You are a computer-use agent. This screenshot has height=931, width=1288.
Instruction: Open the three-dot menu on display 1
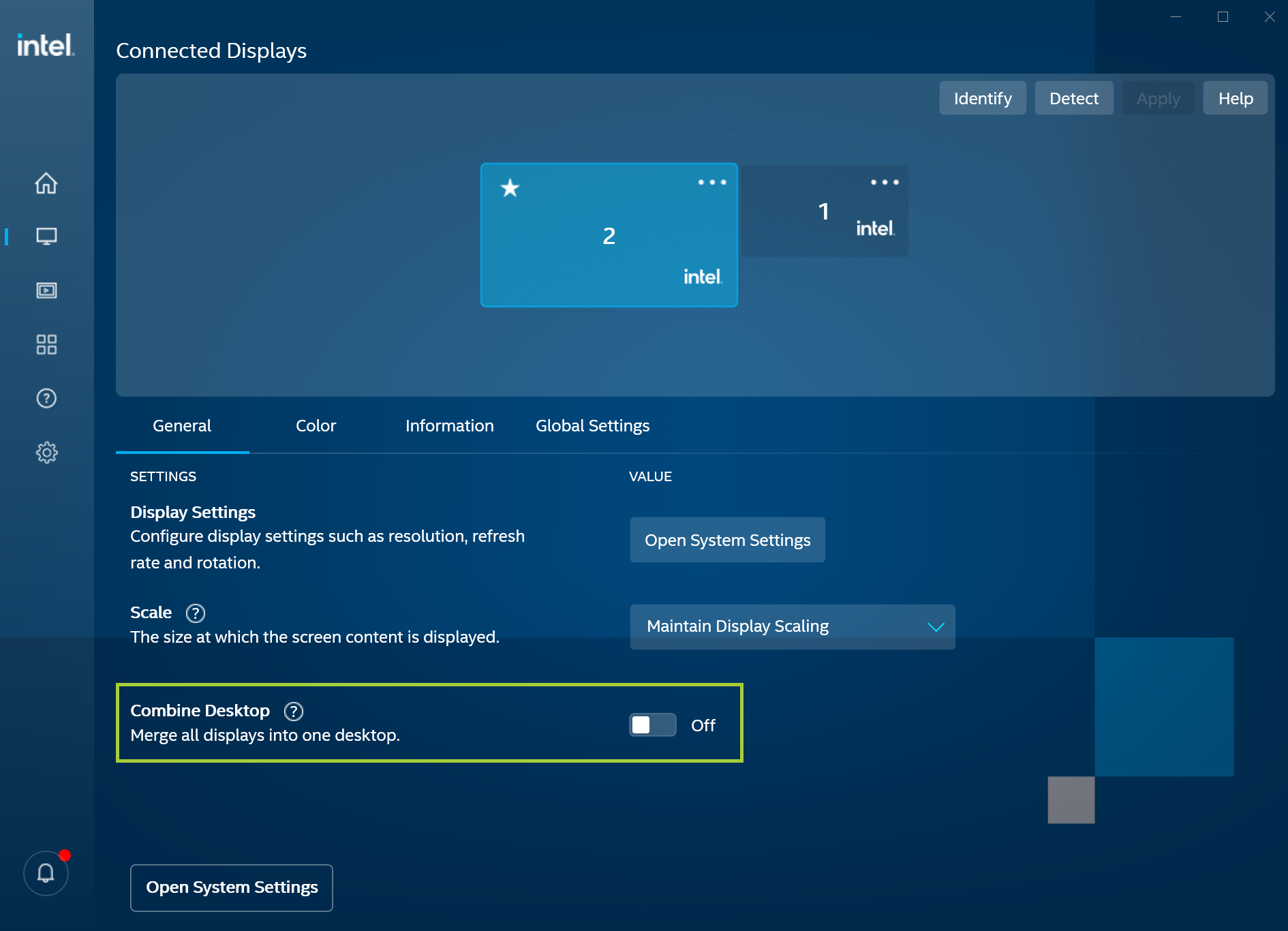pos(885,182)
